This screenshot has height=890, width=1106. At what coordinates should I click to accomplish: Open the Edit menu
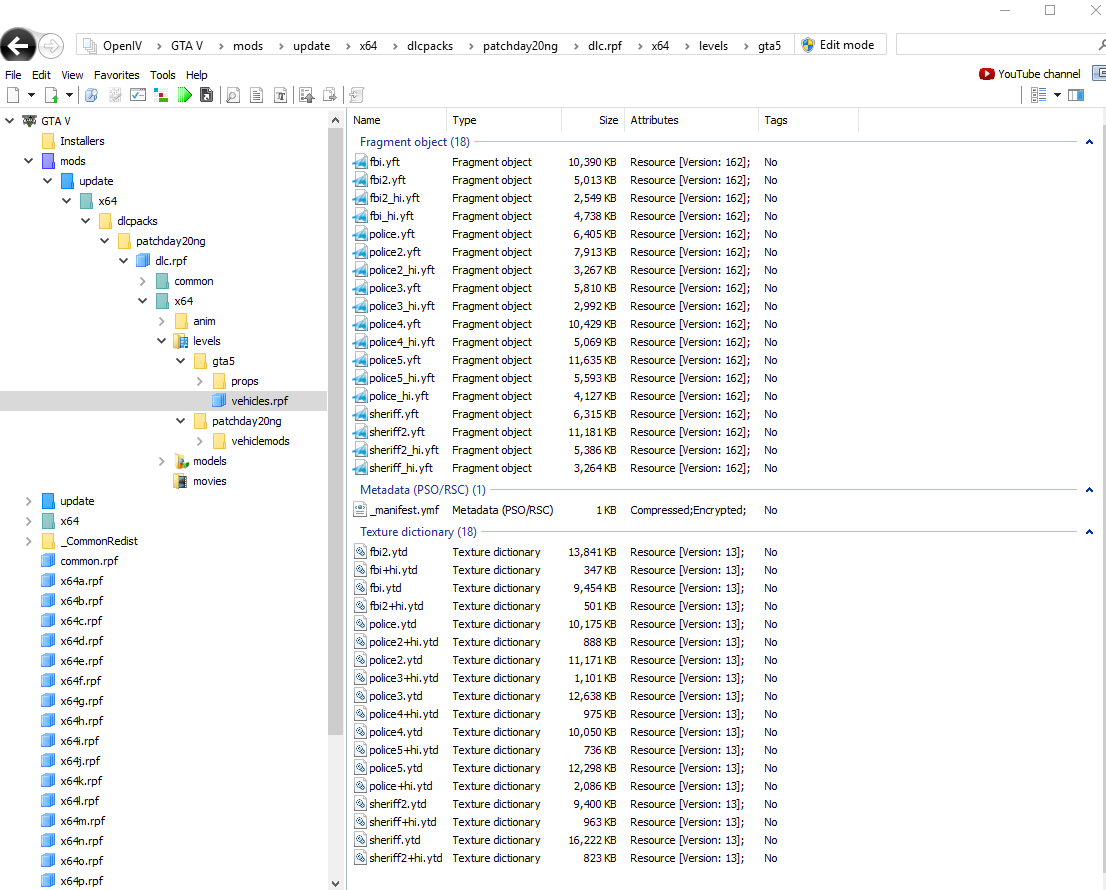41,75
